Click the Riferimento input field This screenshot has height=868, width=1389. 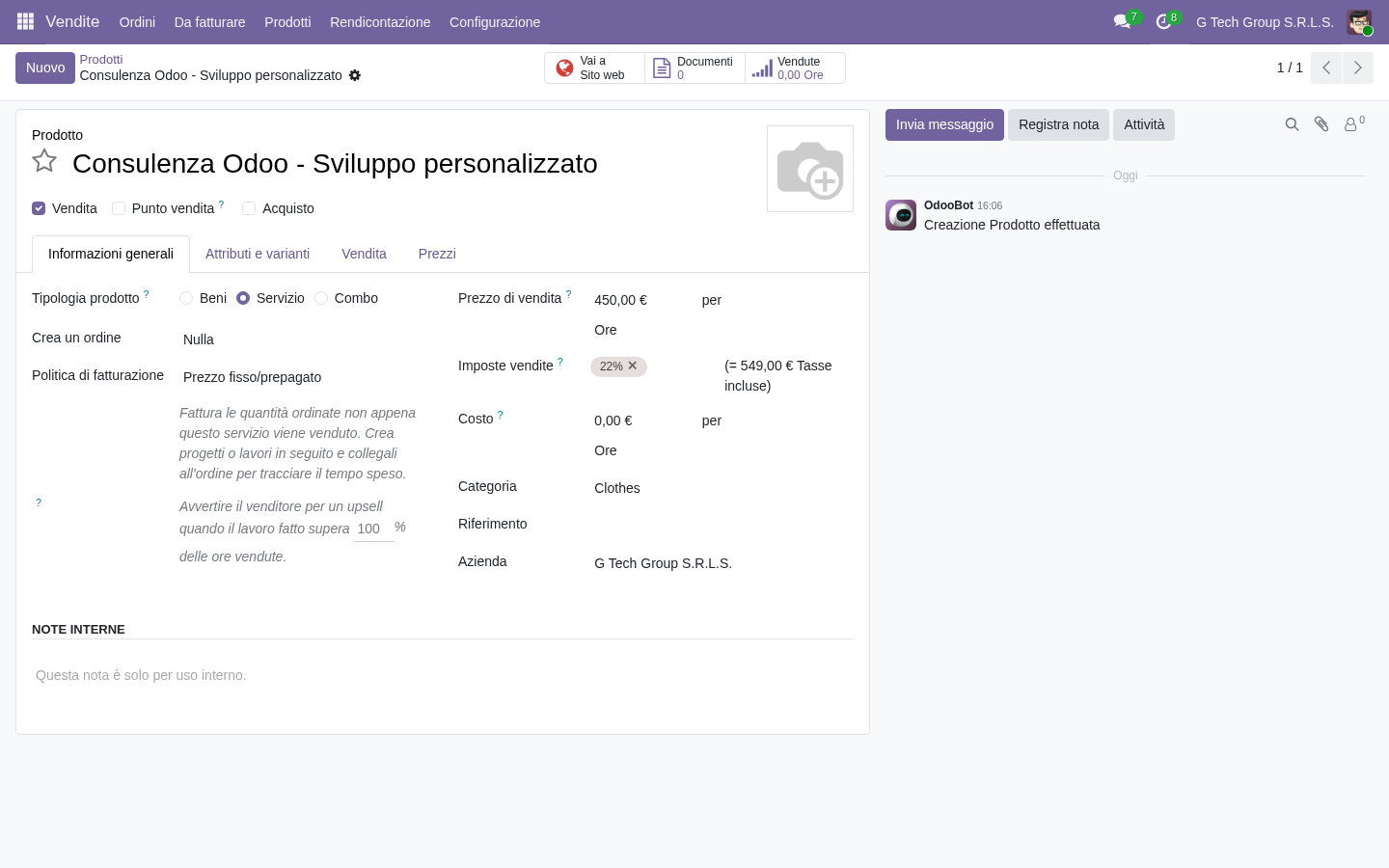point(722,526)
